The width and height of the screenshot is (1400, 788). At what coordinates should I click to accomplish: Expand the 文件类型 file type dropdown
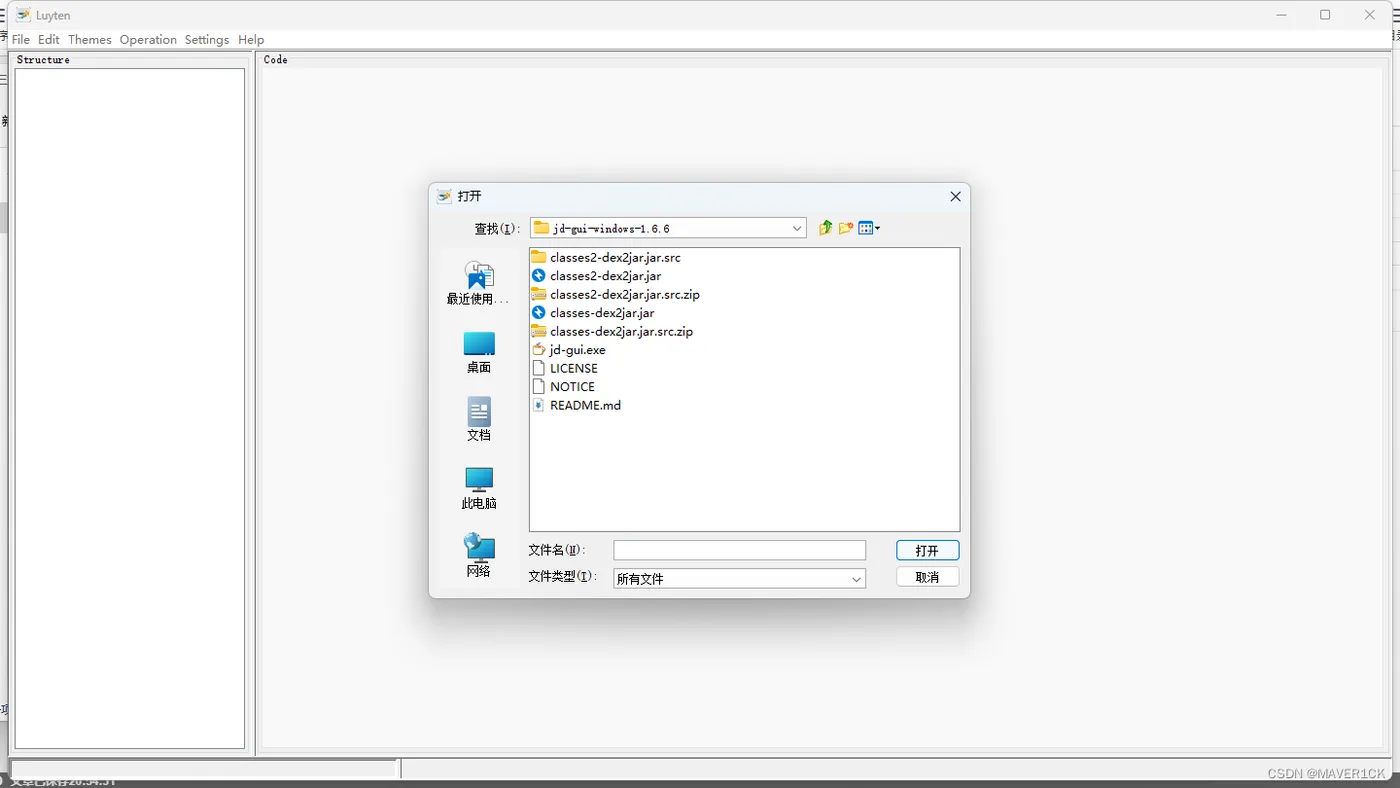[856, 579]
